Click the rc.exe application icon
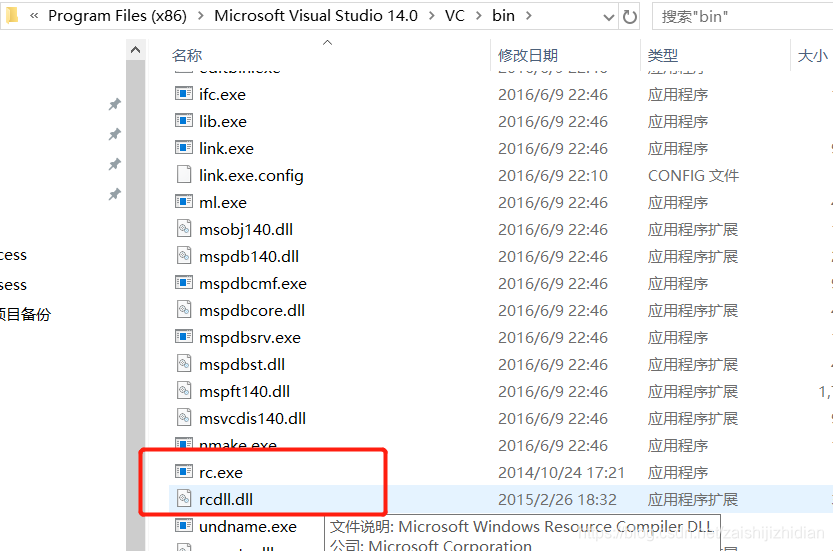Viewport: 833px width, 551px height. point(184,472)
